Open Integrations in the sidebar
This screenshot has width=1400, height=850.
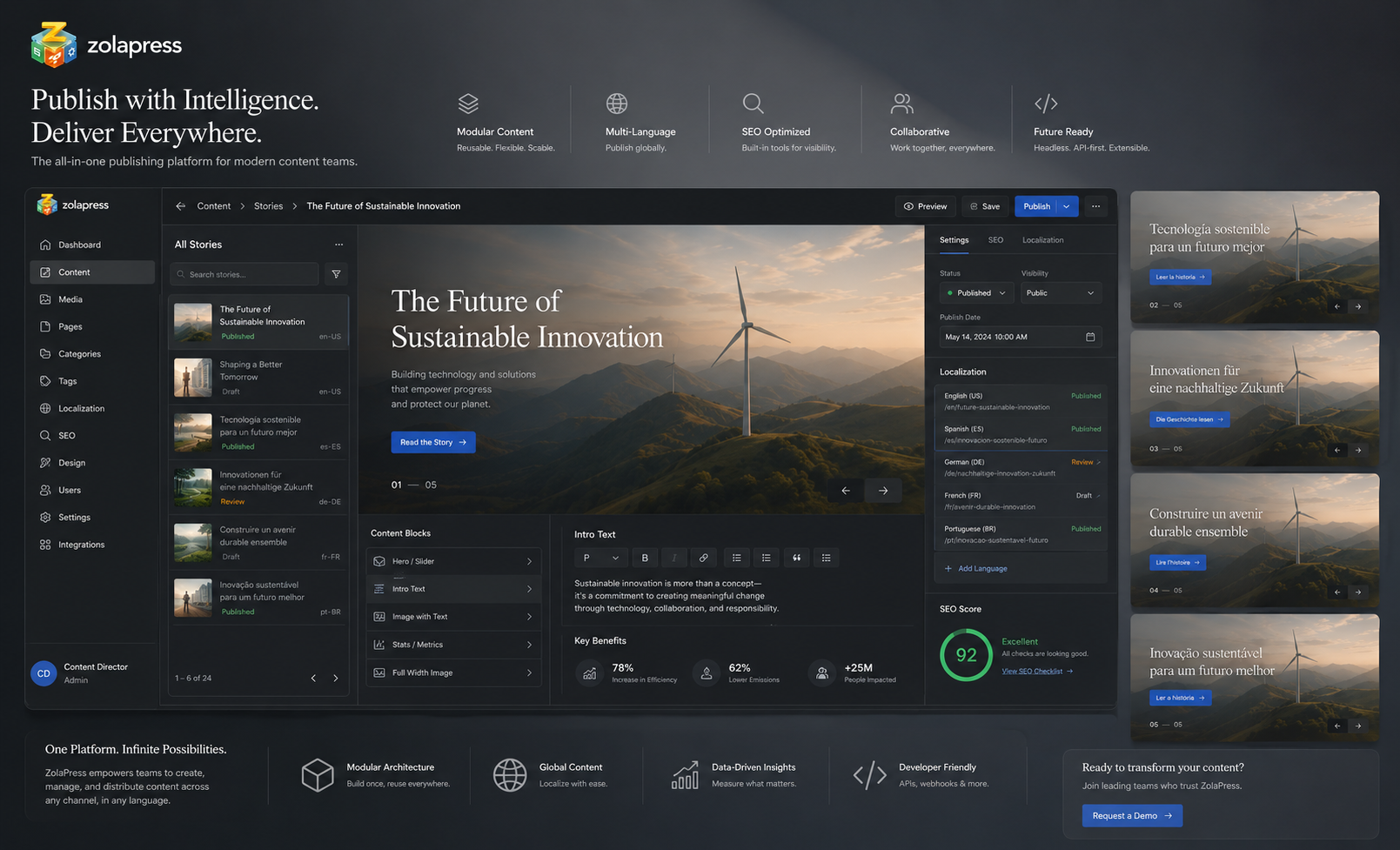[x=92, y=545]
